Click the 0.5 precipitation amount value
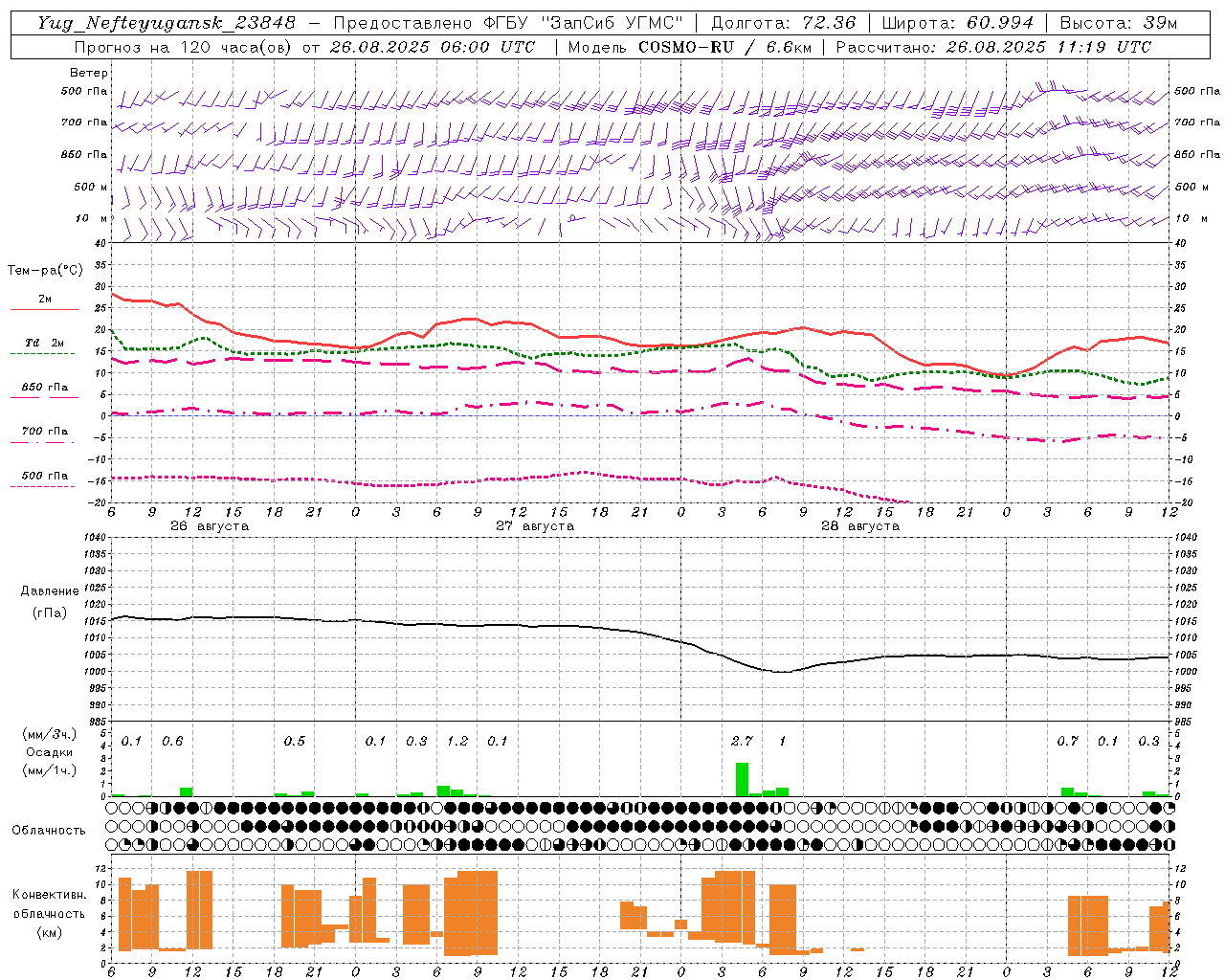1225x980 pixels. (295, 741)
